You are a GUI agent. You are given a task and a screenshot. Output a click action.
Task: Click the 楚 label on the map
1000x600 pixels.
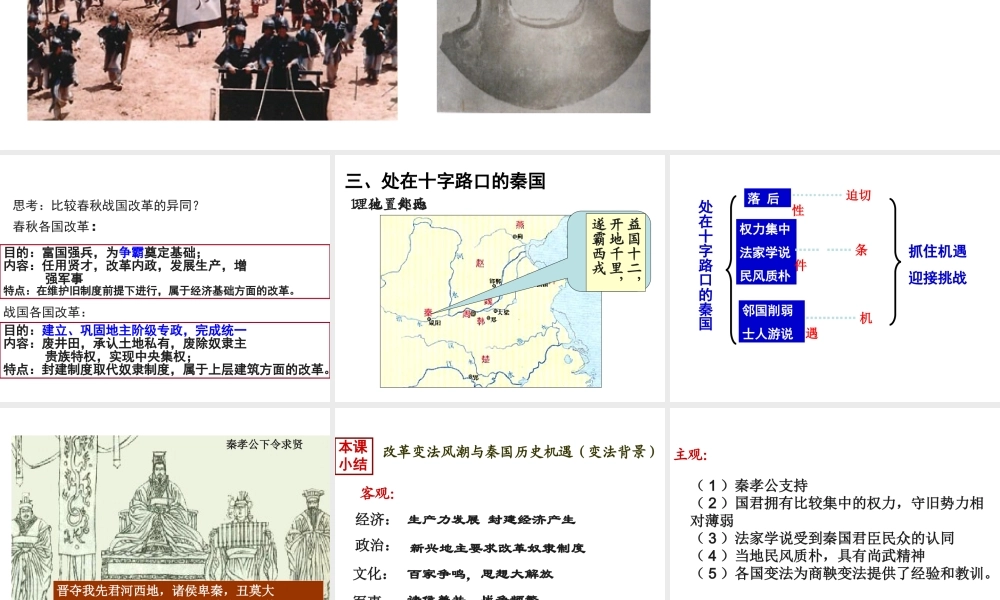(x=485, y=359)
